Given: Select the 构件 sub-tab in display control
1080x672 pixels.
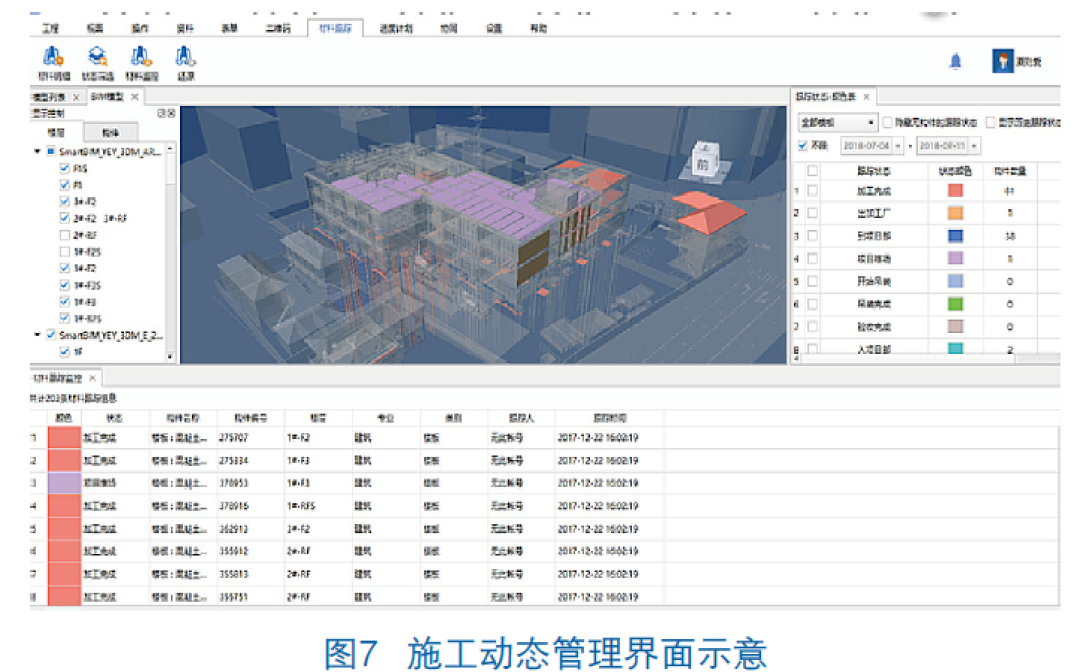Looking at the screenshot, I should pyautogui.click(x=110, y=132).
